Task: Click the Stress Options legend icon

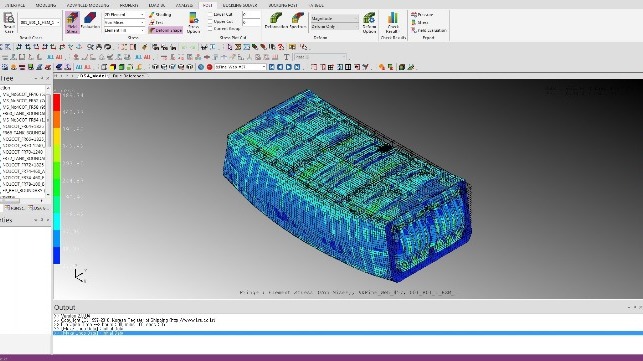Action: (x=193, y=23)
